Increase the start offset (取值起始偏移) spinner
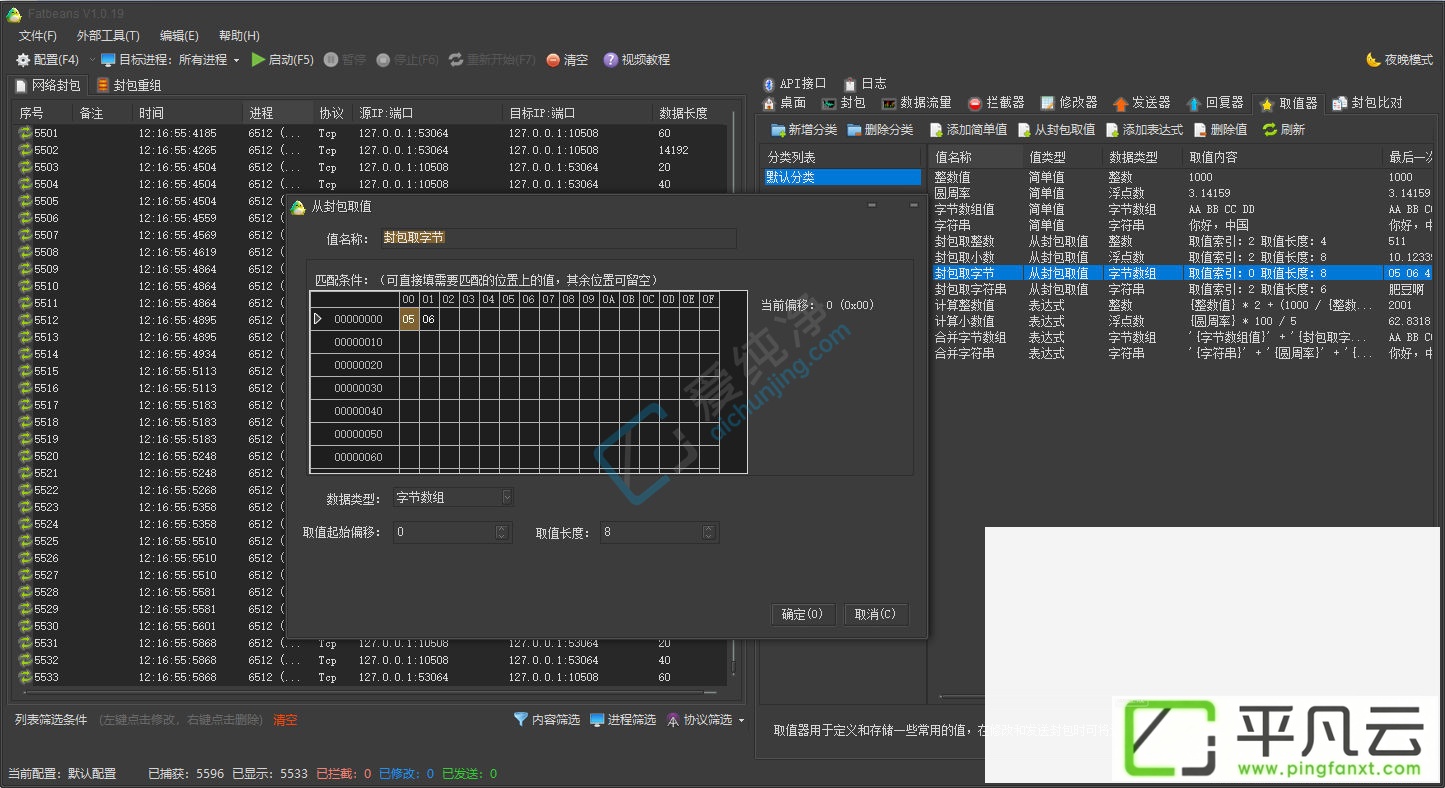 503,528
